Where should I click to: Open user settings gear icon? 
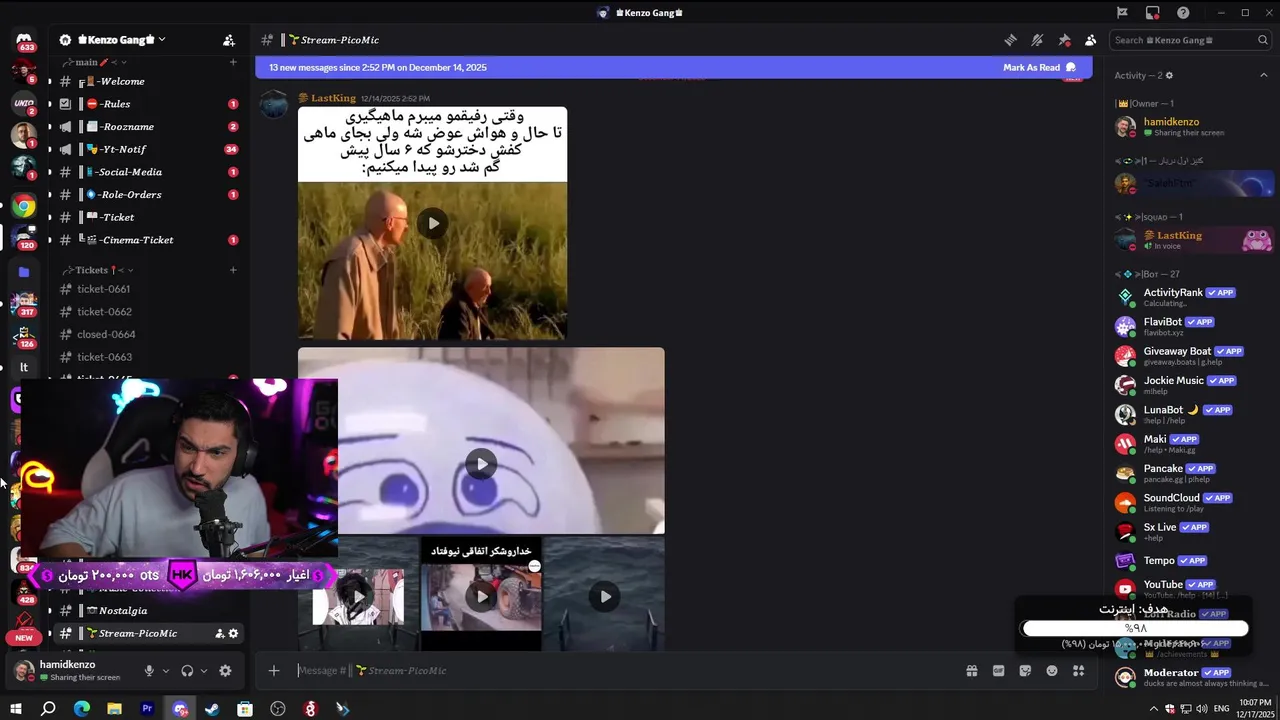(x=225, y=671)
